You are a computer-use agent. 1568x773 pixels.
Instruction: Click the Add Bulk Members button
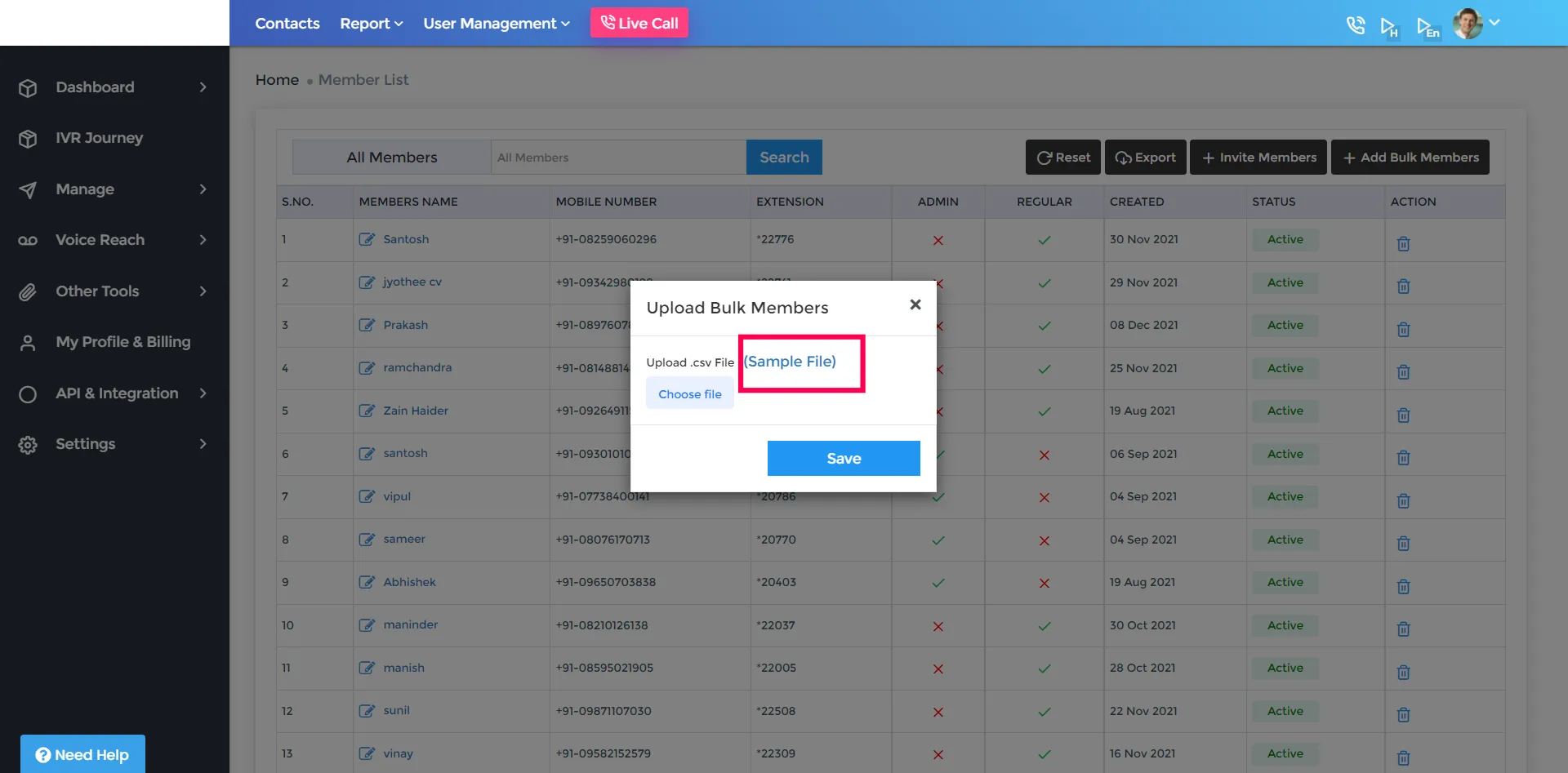[x=1410, y=157]
